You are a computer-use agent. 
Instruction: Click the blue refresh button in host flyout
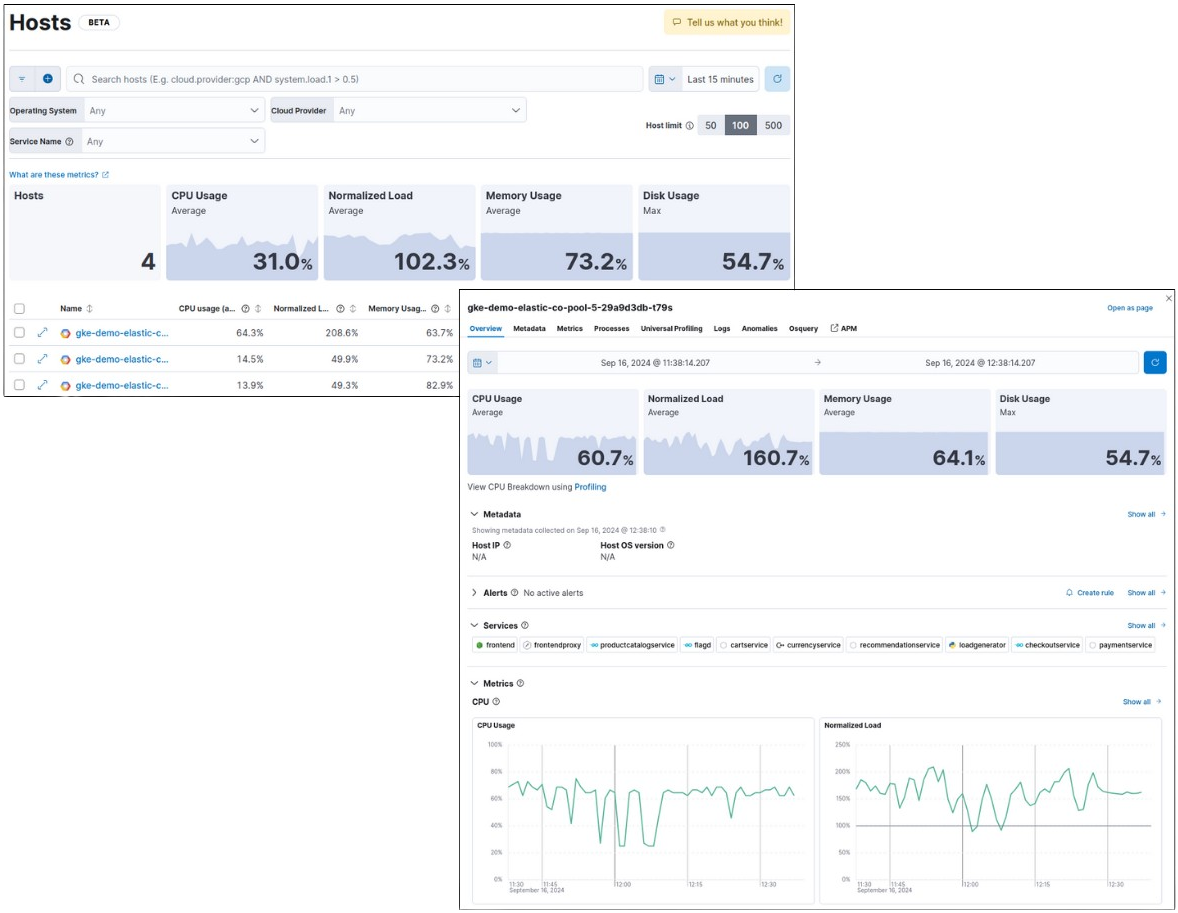pyautogui.click(x=1154, y=362)
